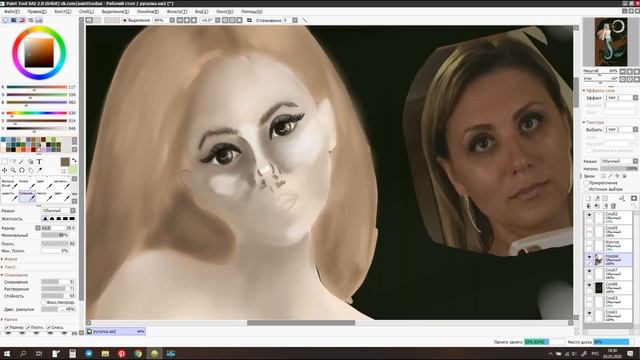Image resolution: width=640 pixels, height=360 pixels.
Task: Select the rectangular selection tool
Action: tap(4, 162)
